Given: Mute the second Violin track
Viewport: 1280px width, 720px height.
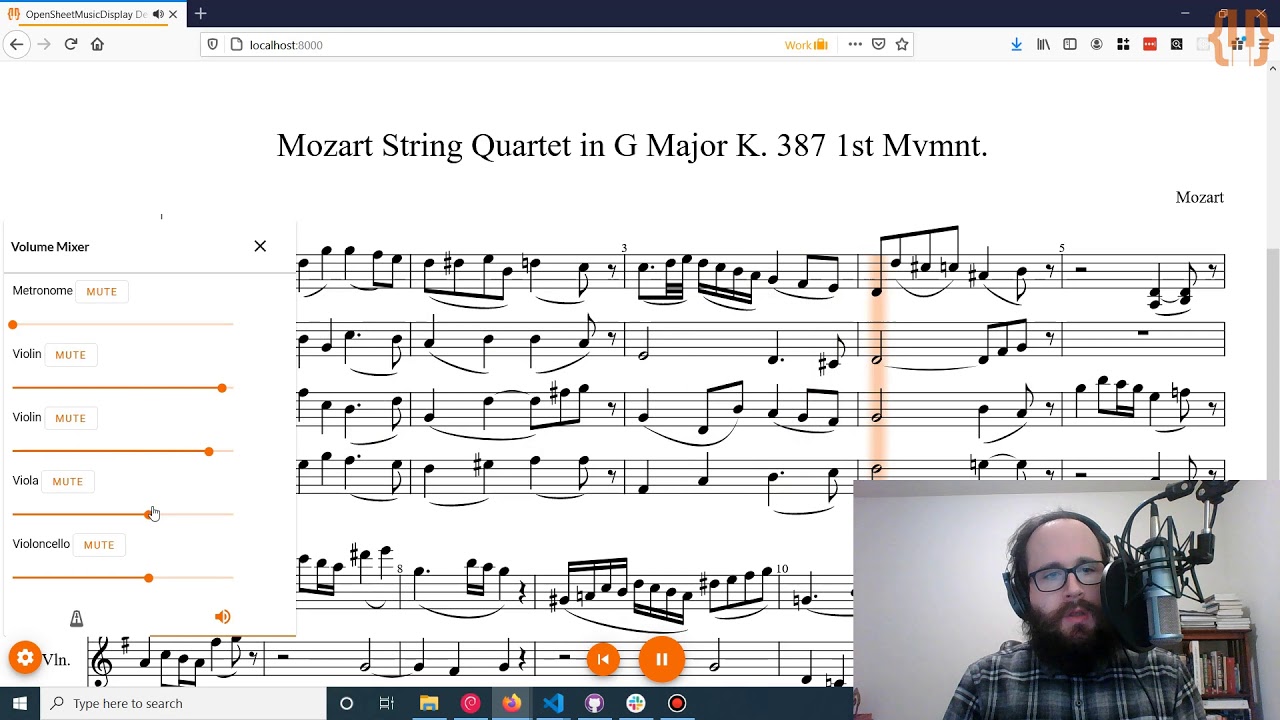Looking at the screenshot, I should pyautogui.click(x=70, y=418).
